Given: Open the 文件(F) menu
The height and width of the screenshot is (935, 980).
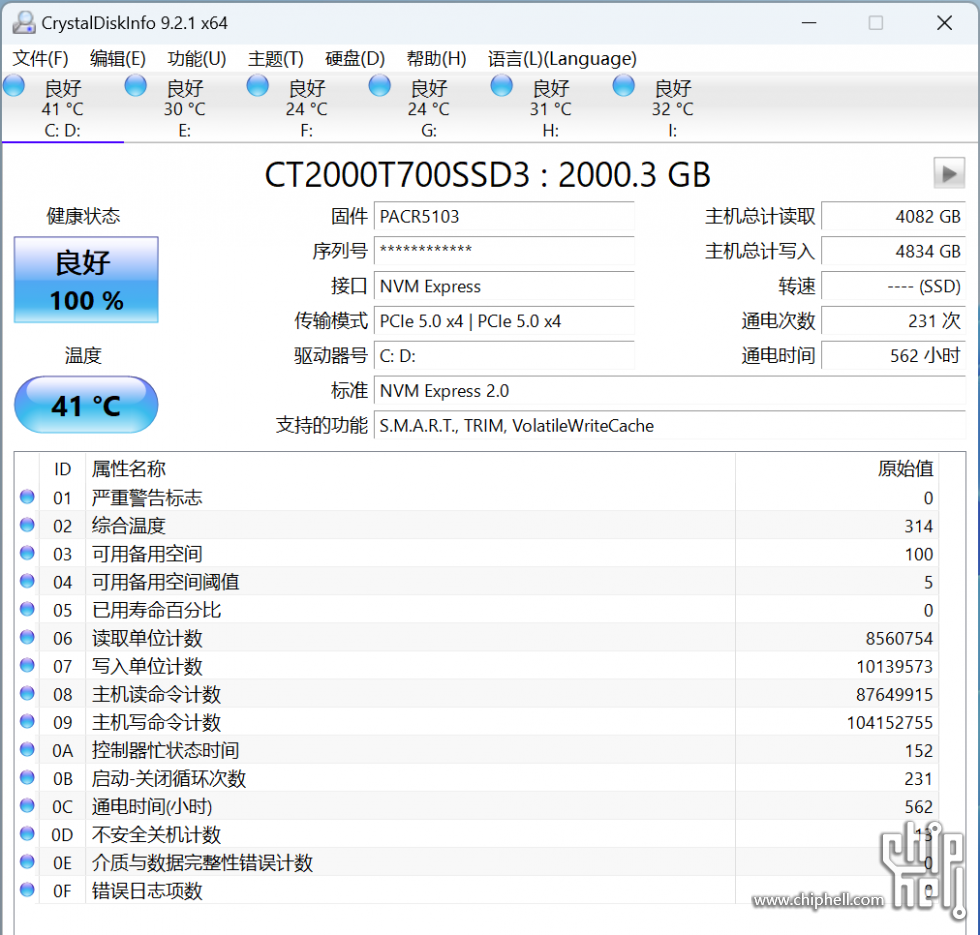Looking at the screenshot, I should point(41,59).
